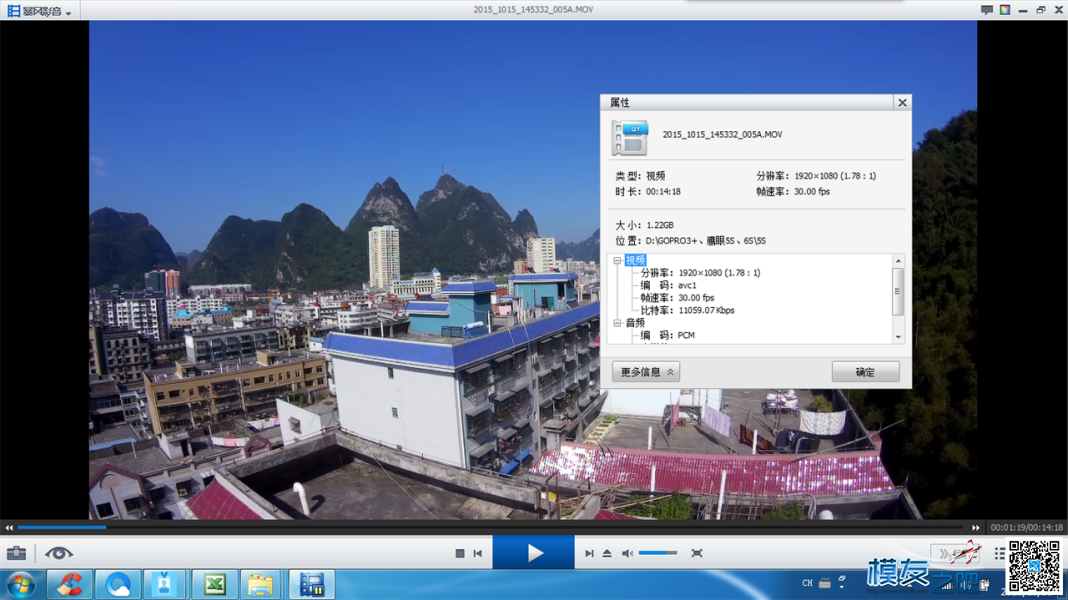The width and height of the screenshot is (1068, 600).
Task: Open the playlist list icon
Action: tap(999, 554)
